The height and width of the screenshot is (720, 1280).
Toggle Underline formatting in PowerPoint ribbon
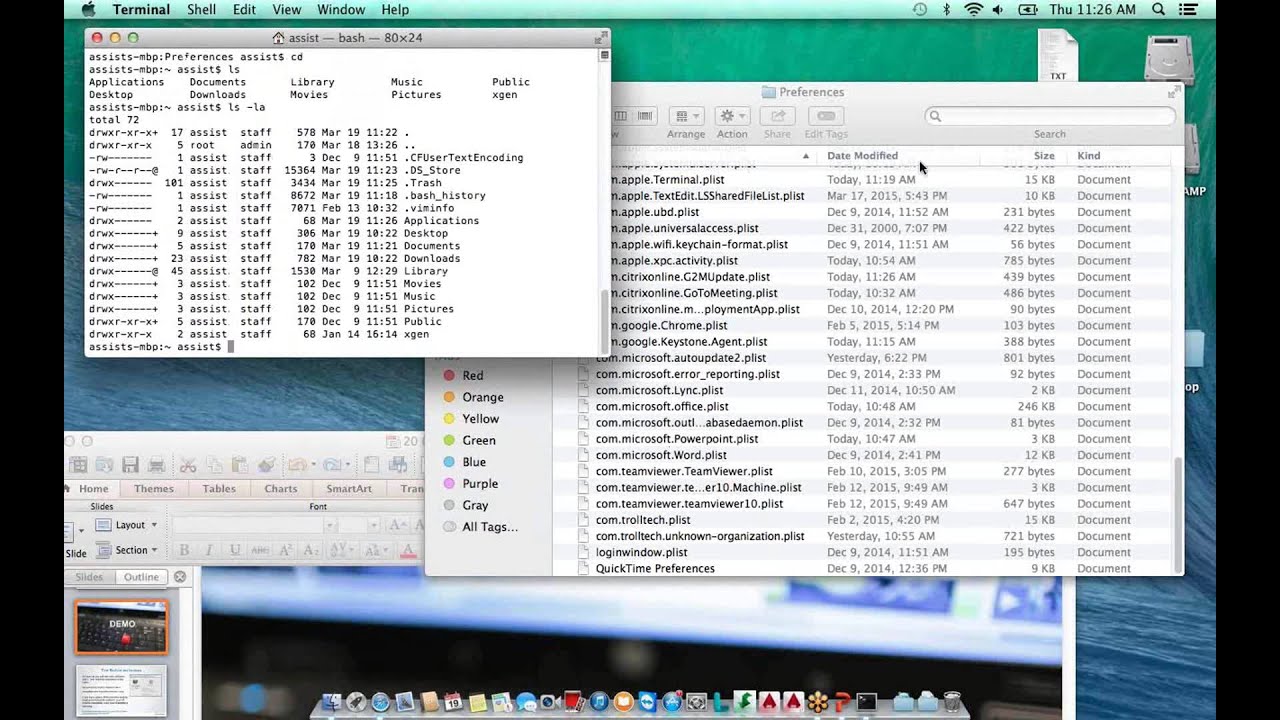point(235,550)
